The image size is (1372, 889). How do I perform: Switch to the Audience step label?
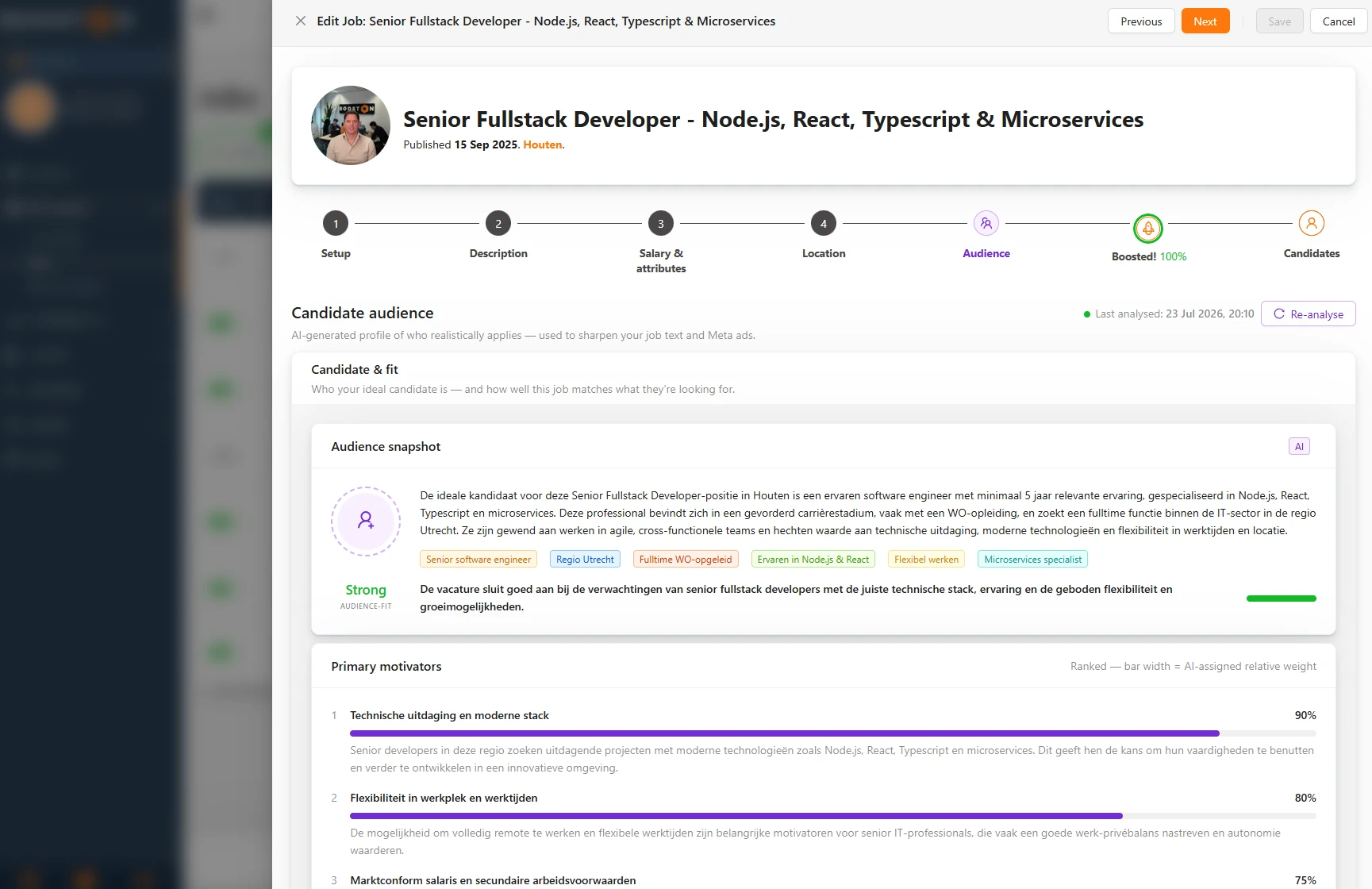986,253
